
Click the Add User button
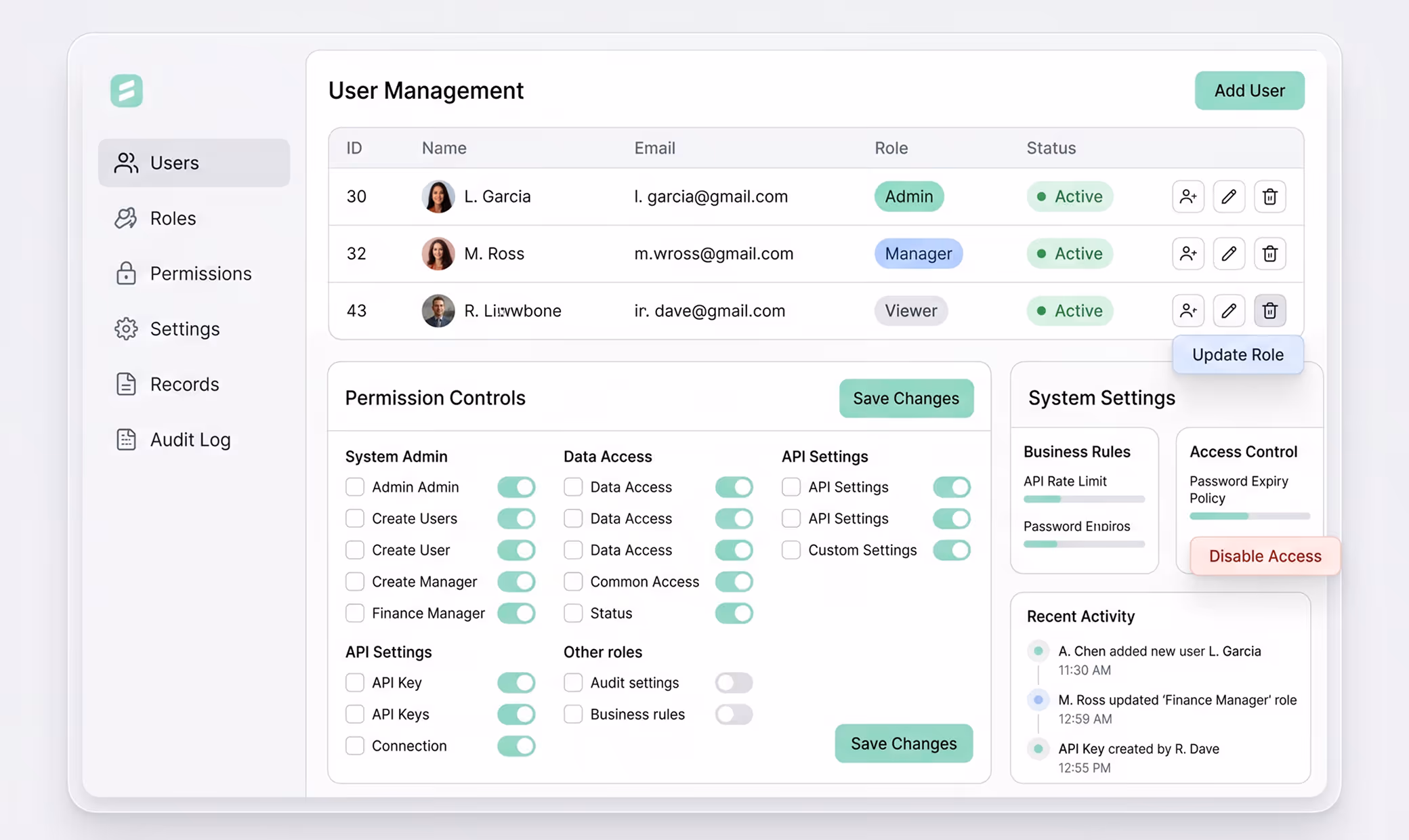click(x=1249, y=90)
